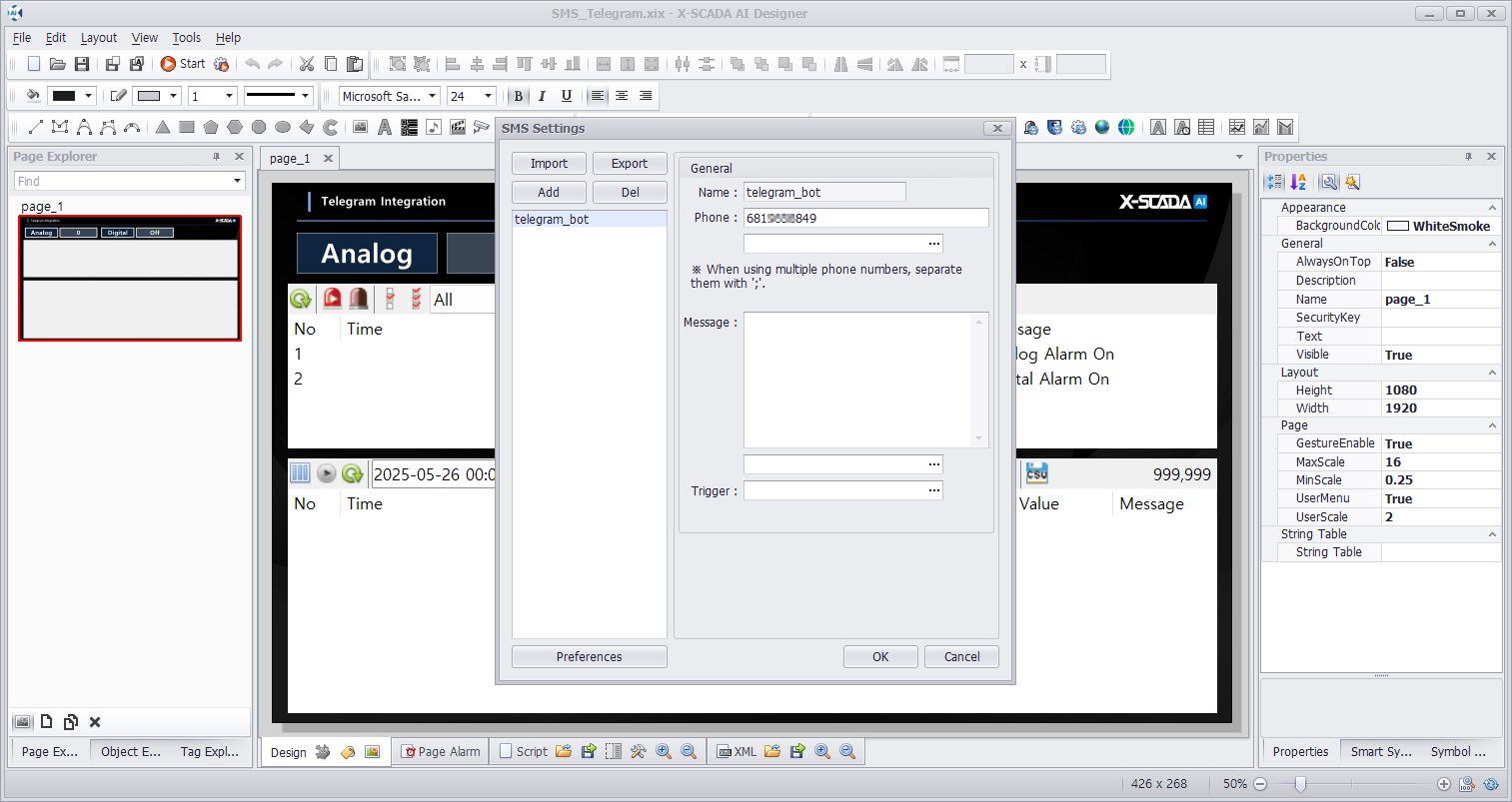Toggle Bold formatting

point(518,96)
